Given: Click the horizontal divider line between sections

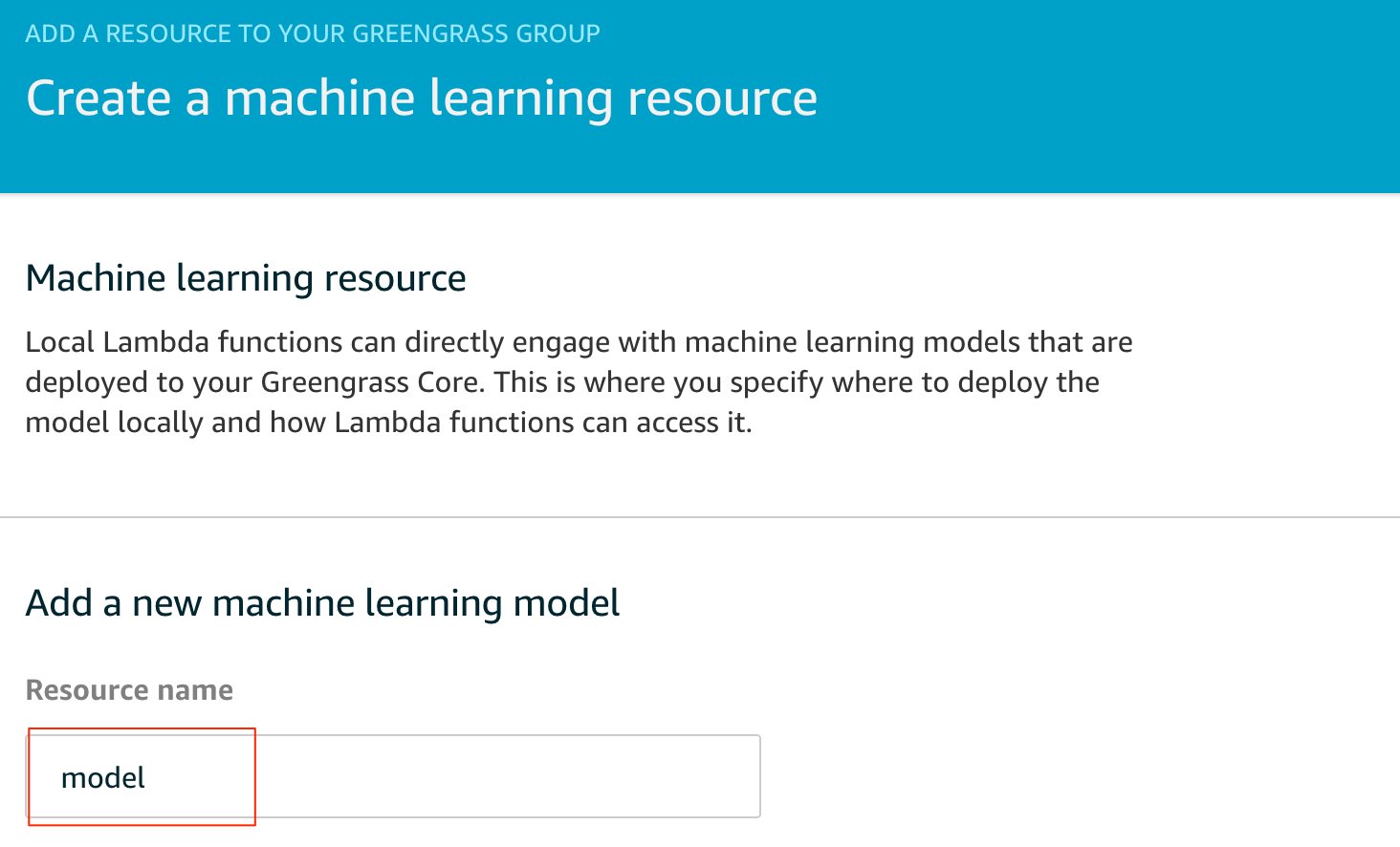Looking at the screenshot, I should (x=700, y=517).
